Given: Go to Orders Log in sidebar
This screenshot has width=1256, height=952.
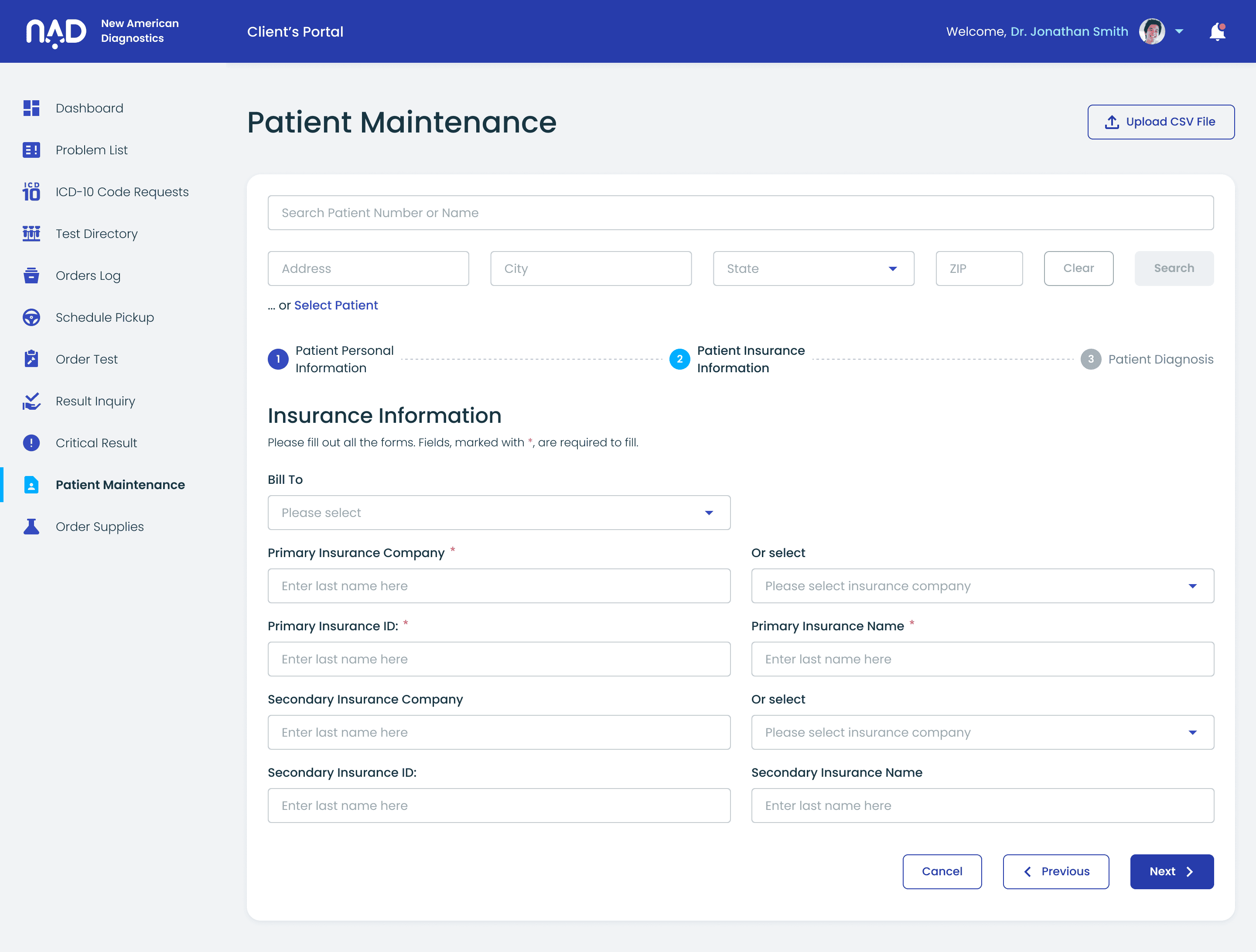Looking at the screenshot, I should (88, 275).
